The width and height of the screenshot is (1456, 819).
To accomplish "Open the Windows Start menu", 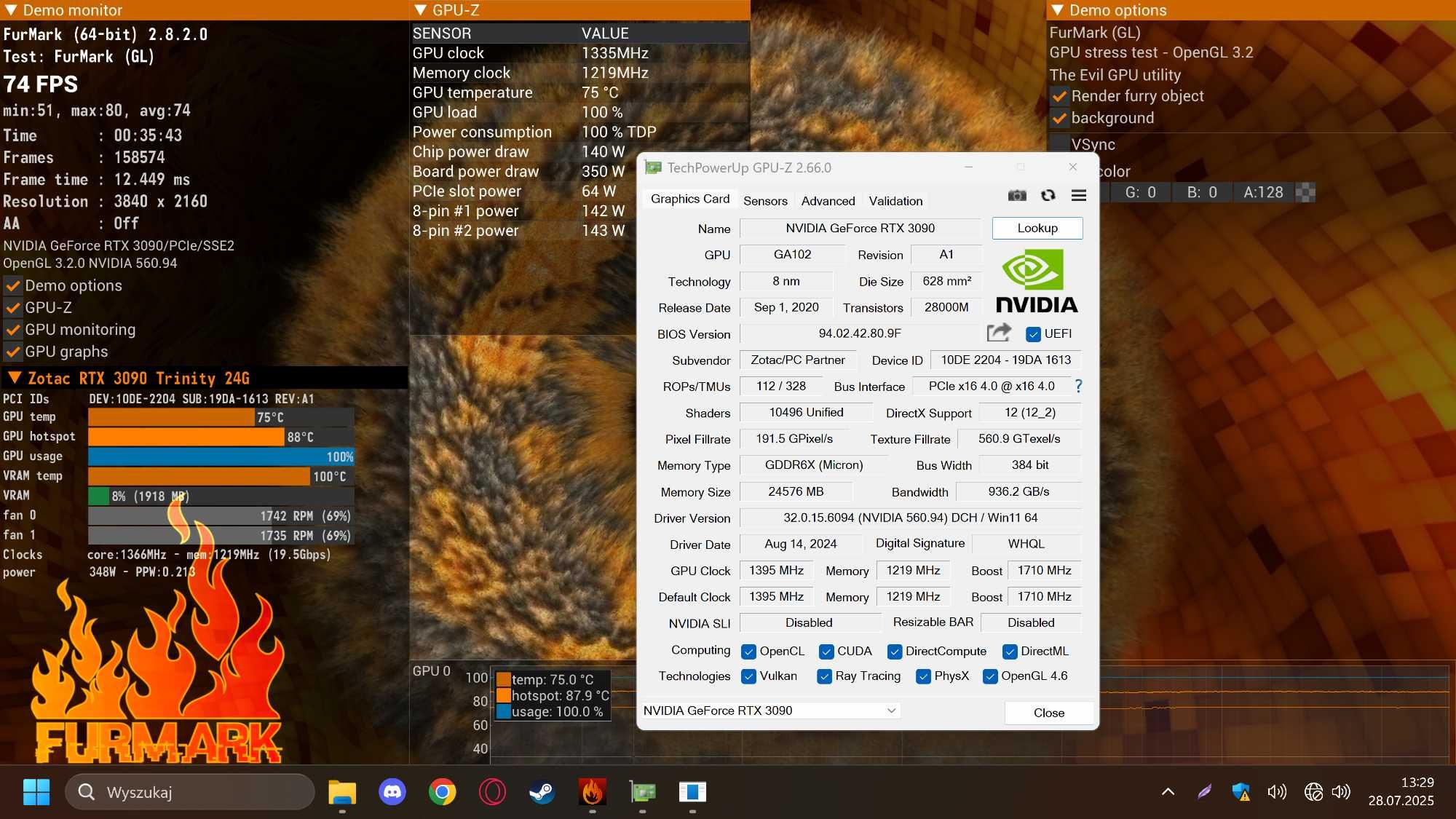I will point(36,791).
